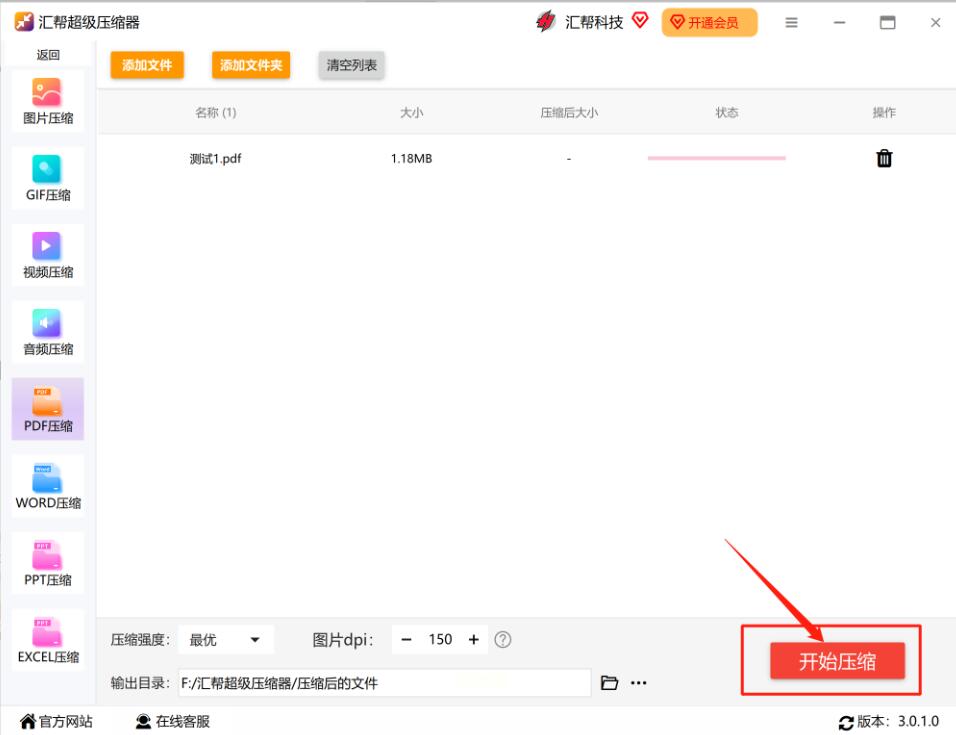956x735 pixels.
Task: Go back via 返回
Action: pyautogui.click(x=48, y=55)
